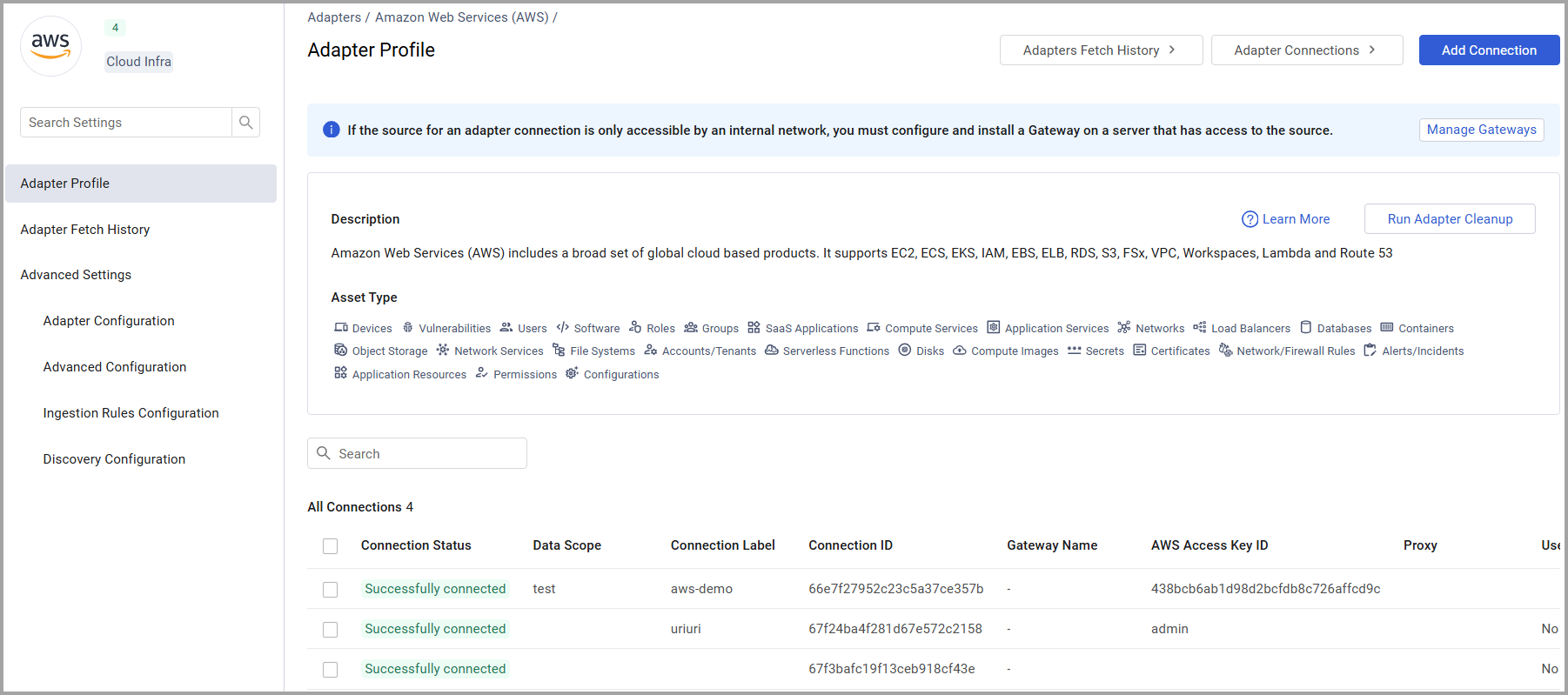This screenshot has height=695, width=1568.
Task: Click the green notification count badge 4
Action: tap(115, 28)
